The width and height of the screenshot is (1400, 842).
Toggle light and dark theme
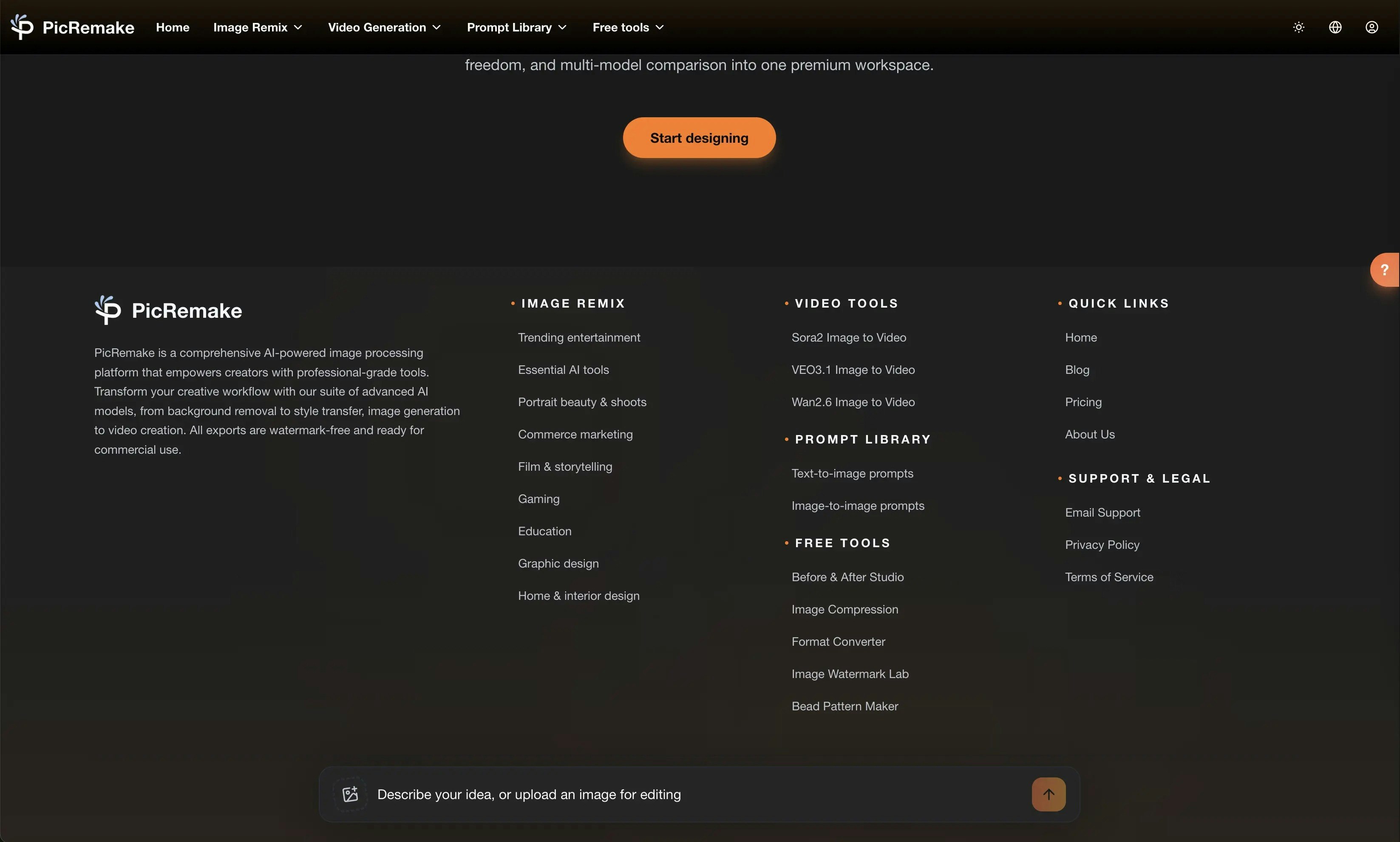click(1298, 27)
